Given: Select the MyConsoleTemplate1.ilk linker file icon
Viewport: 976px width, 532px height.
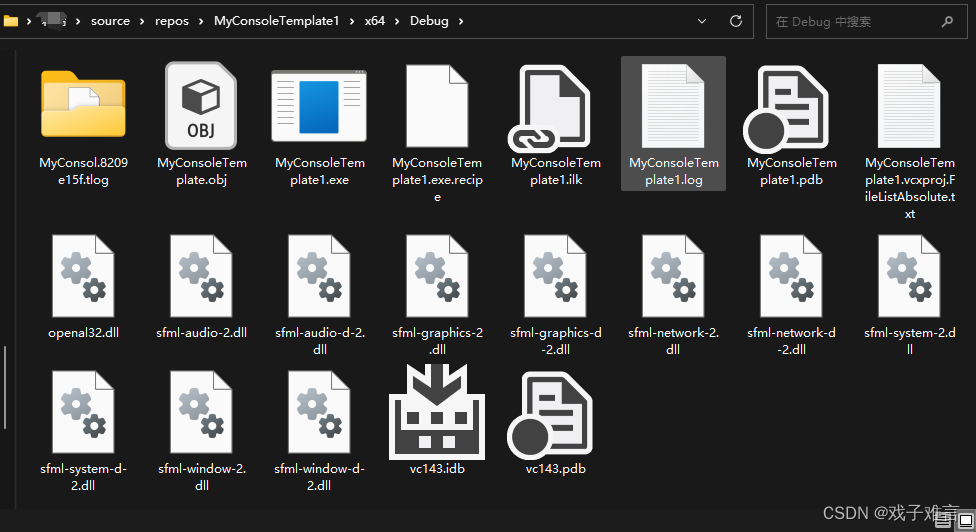Looking at the screenshot, I should click(549, 108).
